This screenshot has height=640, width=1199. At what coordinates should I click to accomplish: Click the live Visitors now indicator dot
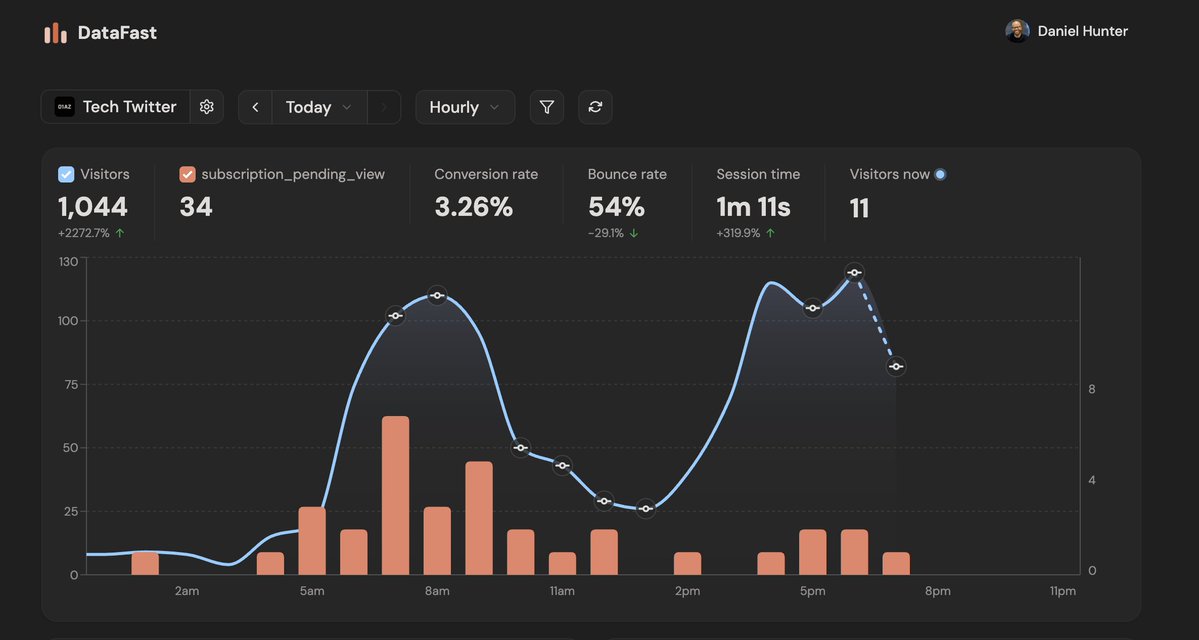coord(938,173)
